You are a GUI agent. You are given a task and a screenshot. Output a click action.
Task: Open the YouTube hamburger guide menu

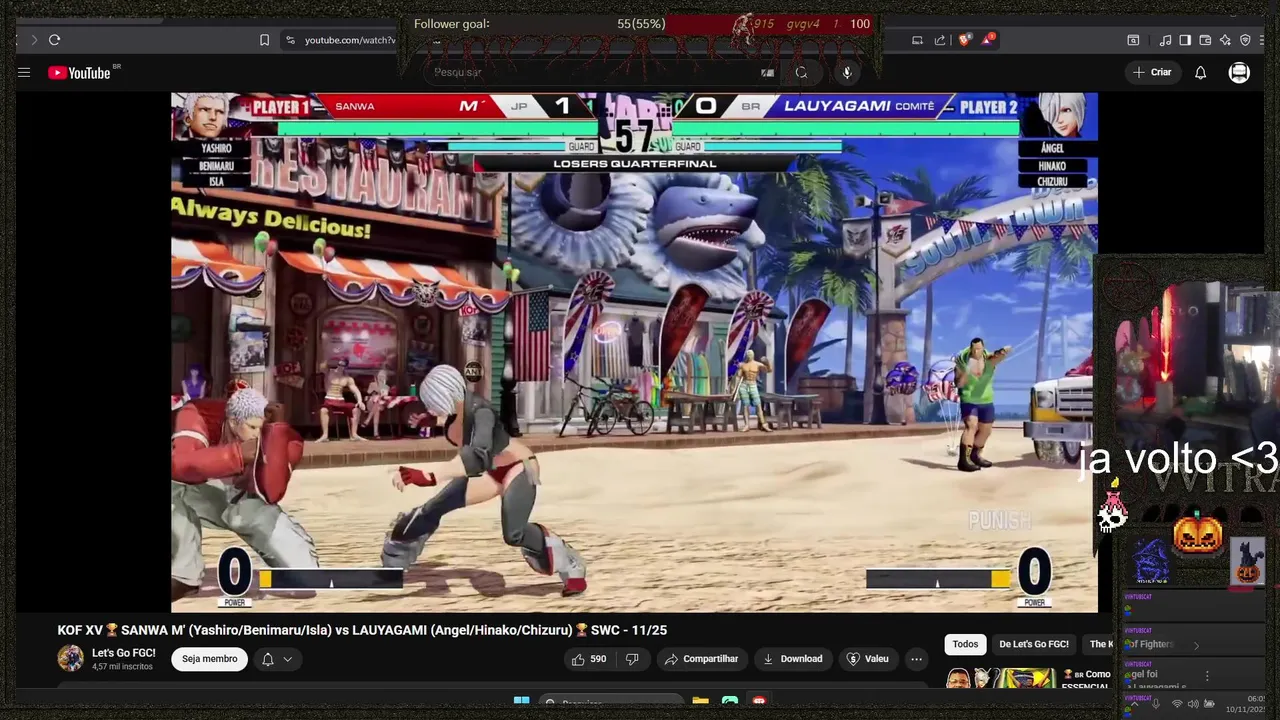click(x=24, y=72)
